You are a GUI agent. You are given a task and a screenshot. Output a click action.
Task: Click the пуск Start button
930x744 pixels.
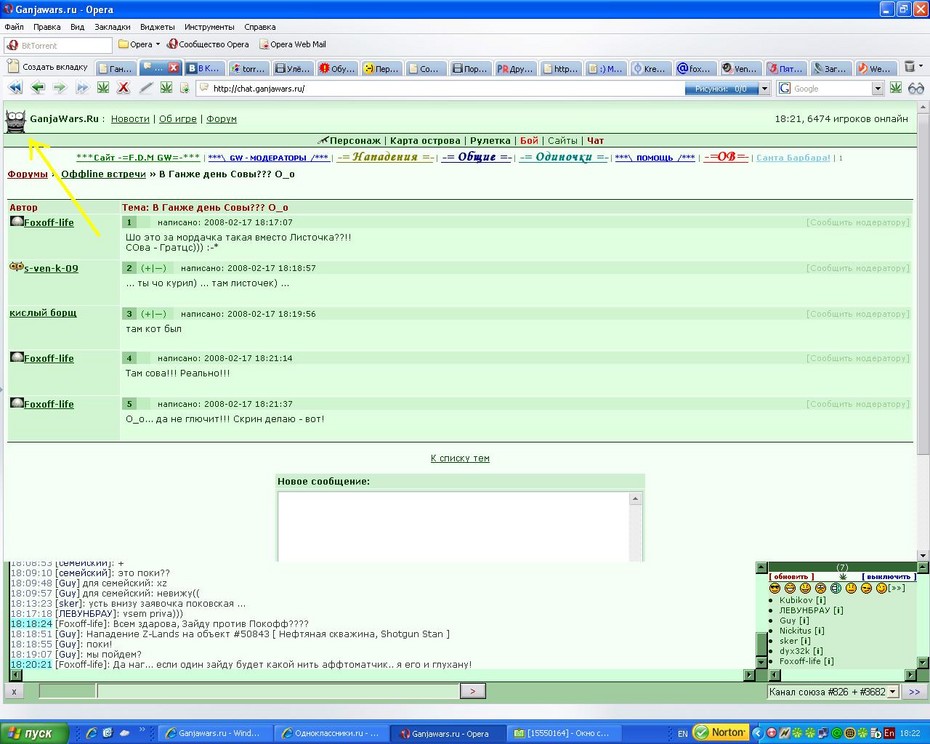[33, 733]
